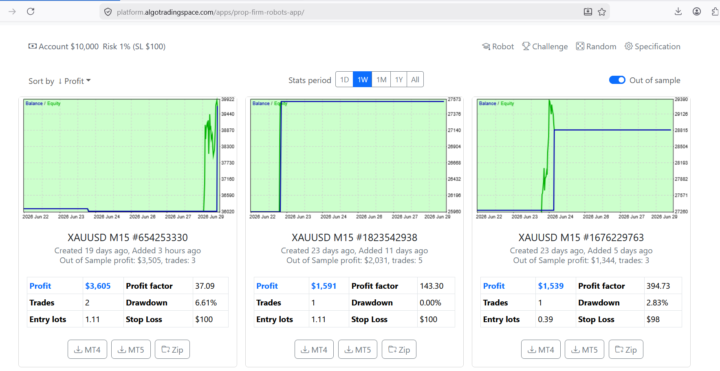Click profit factor value 394.73
This screenshot has height=371, width=720.
pos(658,286)
